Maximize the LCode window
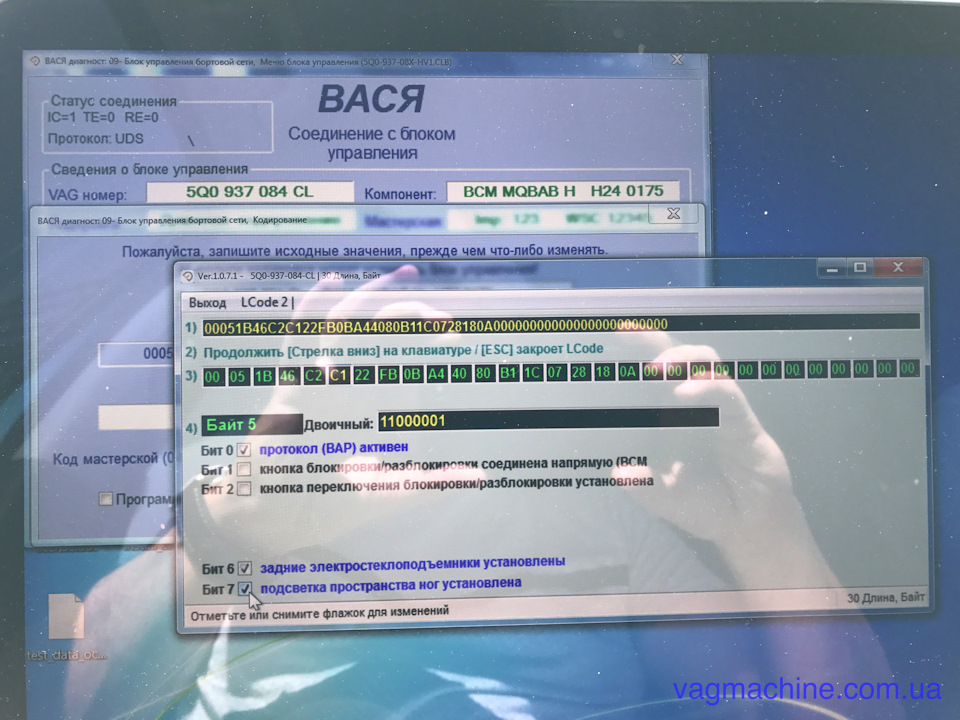960x720 pixels. click(x=860, y=268)
